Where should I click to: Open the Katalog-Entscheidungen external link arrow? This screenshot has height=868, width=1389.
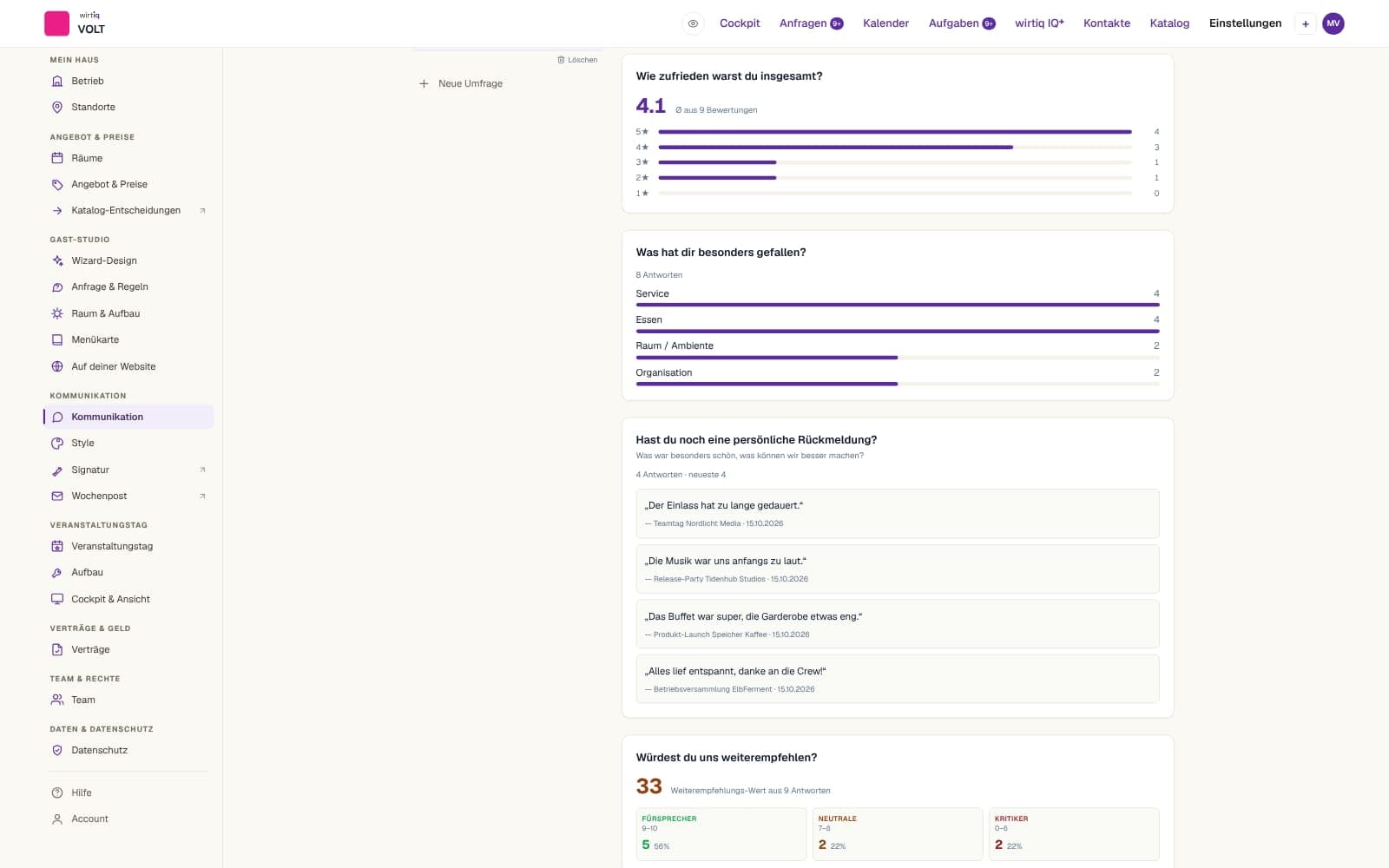coord(202,210)
